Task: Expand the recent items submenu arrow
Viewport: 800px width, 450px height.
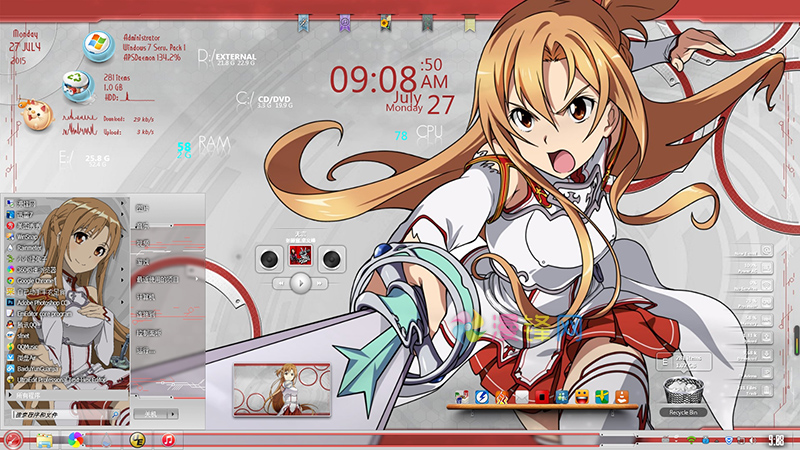Action: click(x=197, y=279)
